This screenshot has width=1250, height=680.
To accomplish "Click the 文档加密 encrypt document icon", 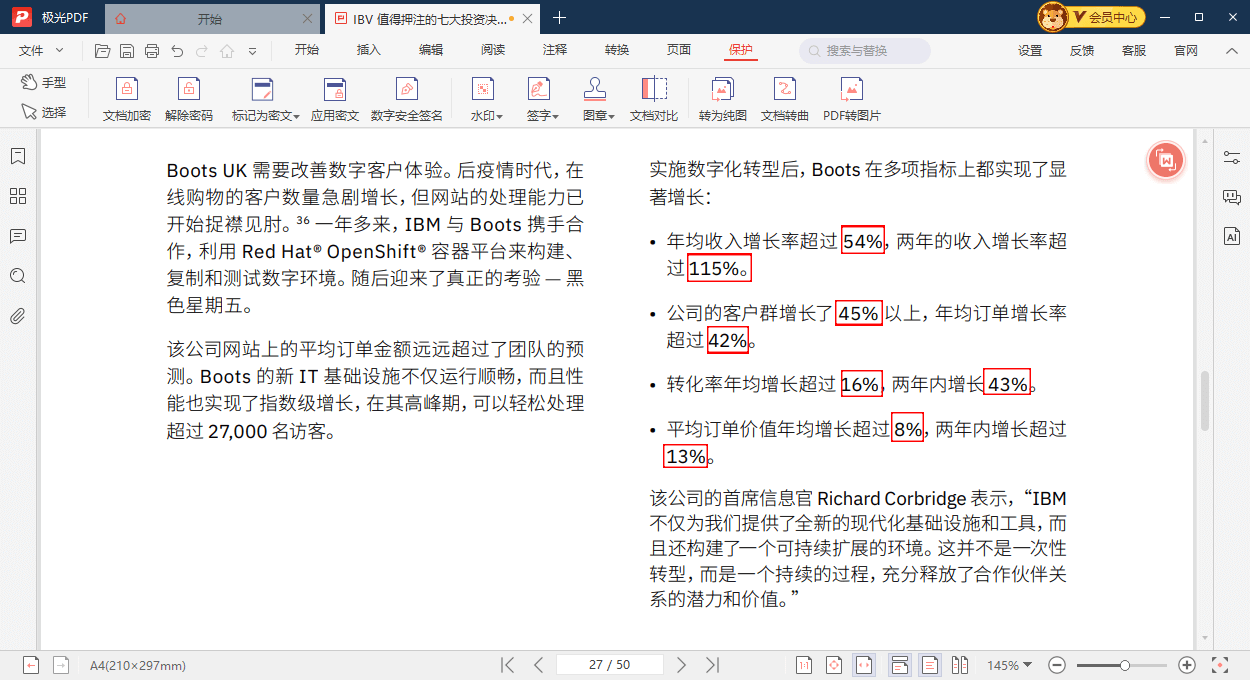I will (x=127, y=90).
